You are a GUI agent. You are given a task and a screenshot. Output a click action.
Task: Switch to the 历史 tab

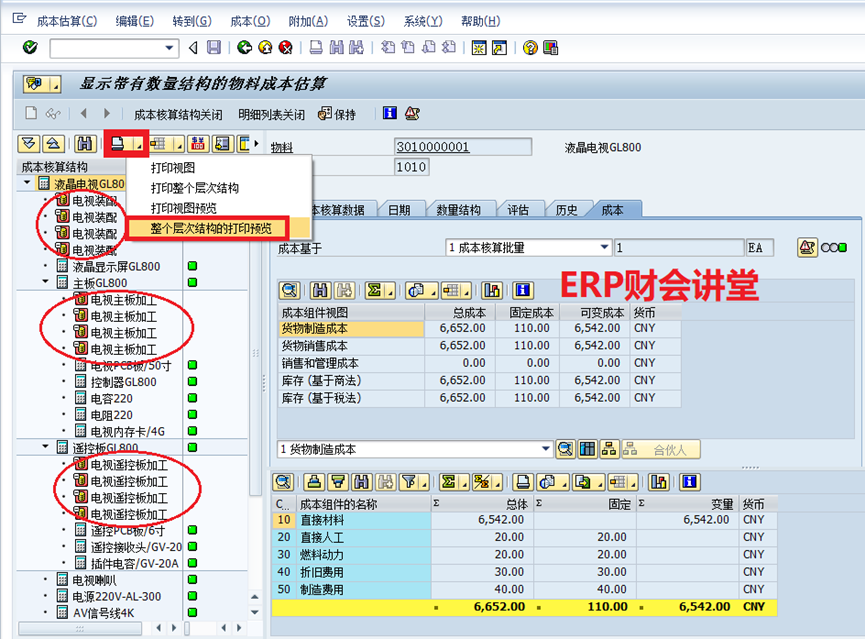tap(566, 210)
